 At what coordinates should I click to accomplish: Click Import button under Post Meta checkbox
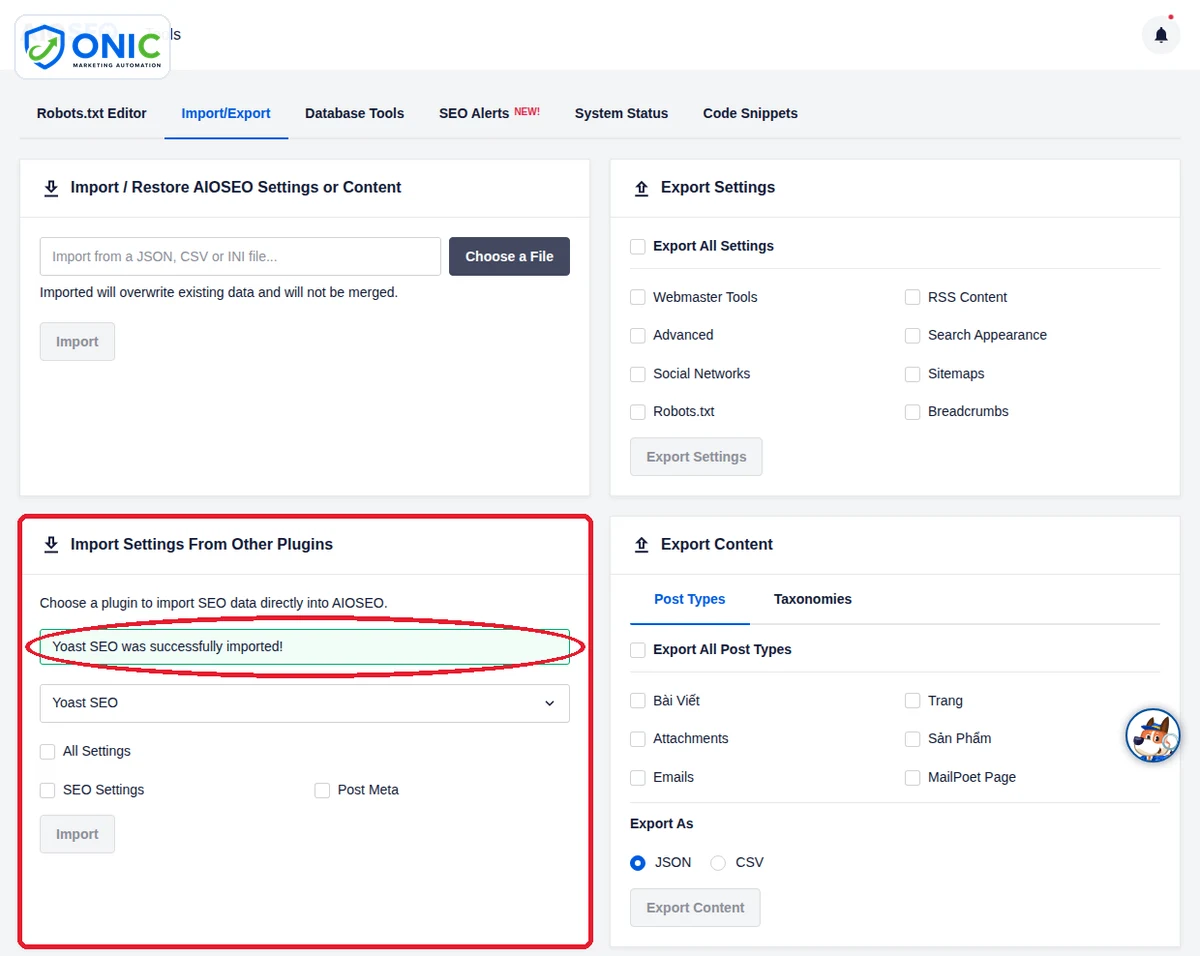point(77,834)
